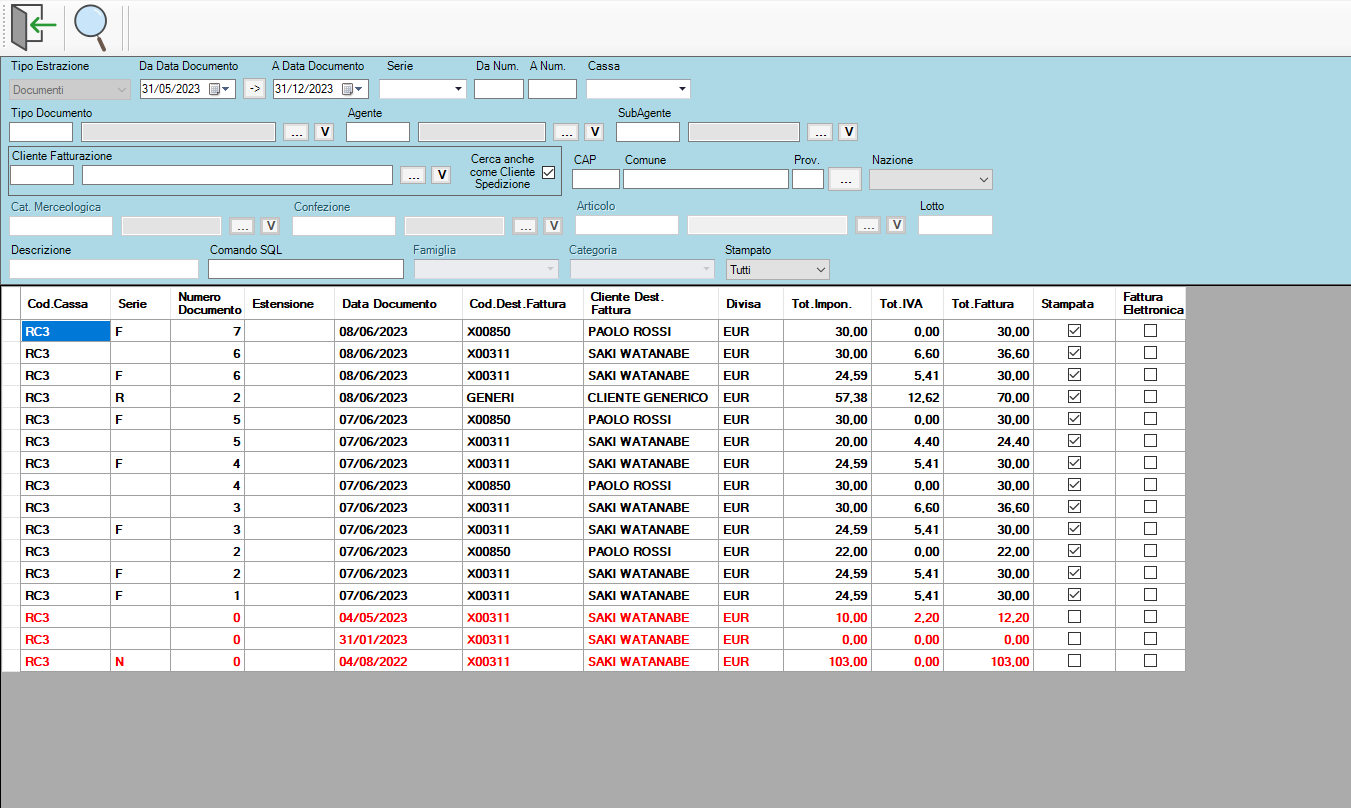Screen dimensions: 1351x808
Task: Click the Tot.Fattura column header
Action: pyautogui.click(x=982, y=304)
